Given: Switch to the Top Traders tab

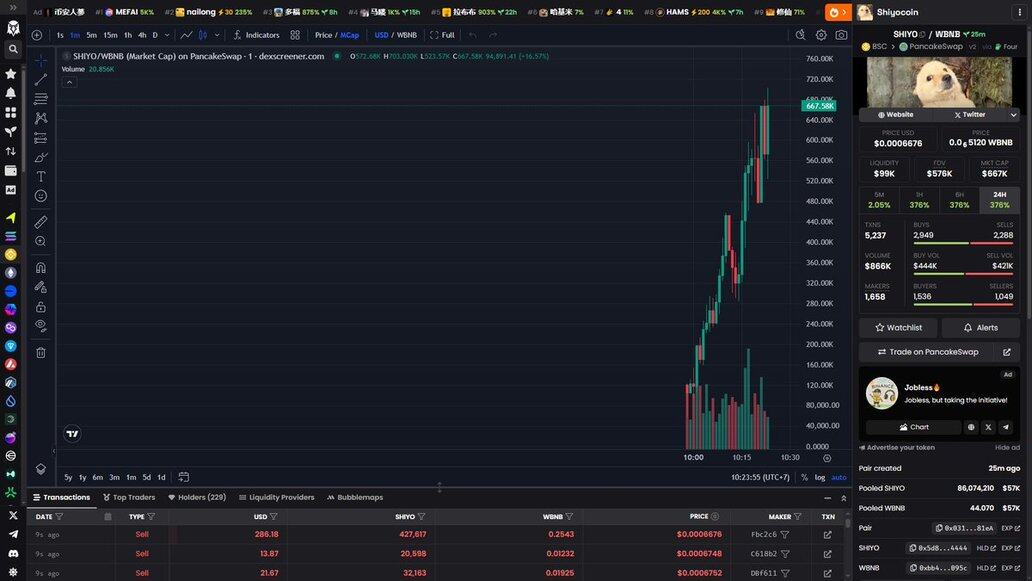Looking at the screenshot, I should click(129, 497).
